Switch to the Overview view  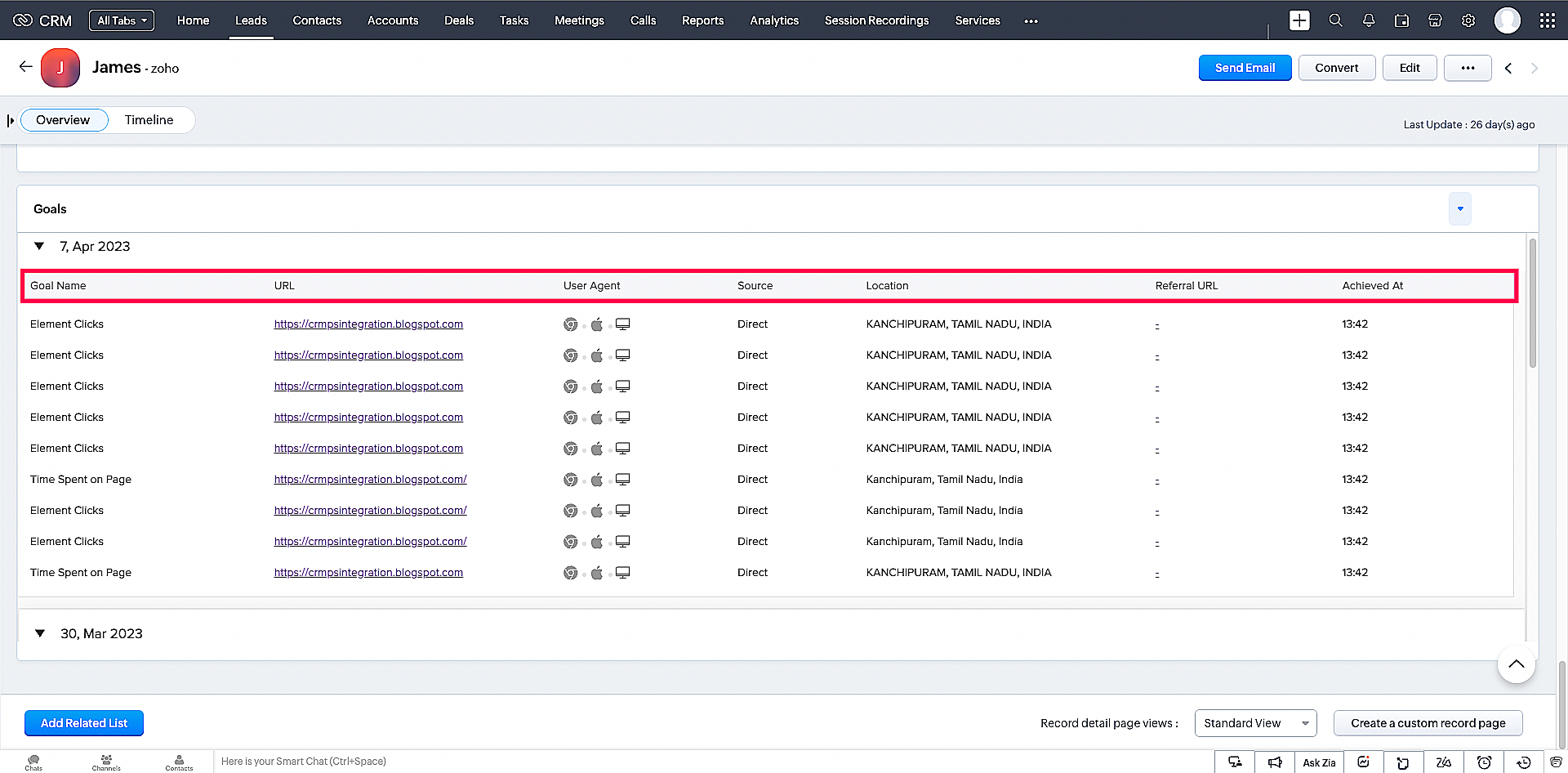(x=63, y=120)
